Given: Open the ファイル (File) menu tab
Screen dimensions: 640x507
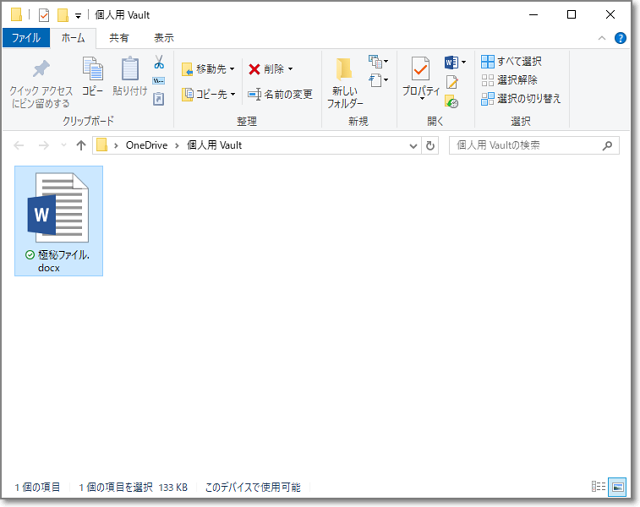Looking at the screenshot, I should [25, 38].
